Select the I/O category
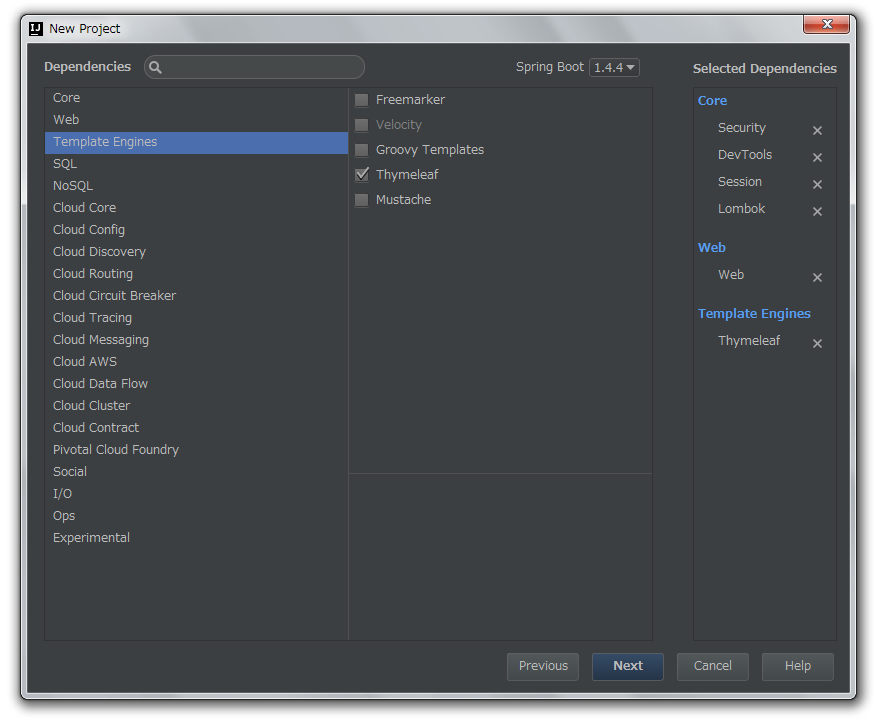The height and width of the screenshot is (720, 877). tap(196, 493)
